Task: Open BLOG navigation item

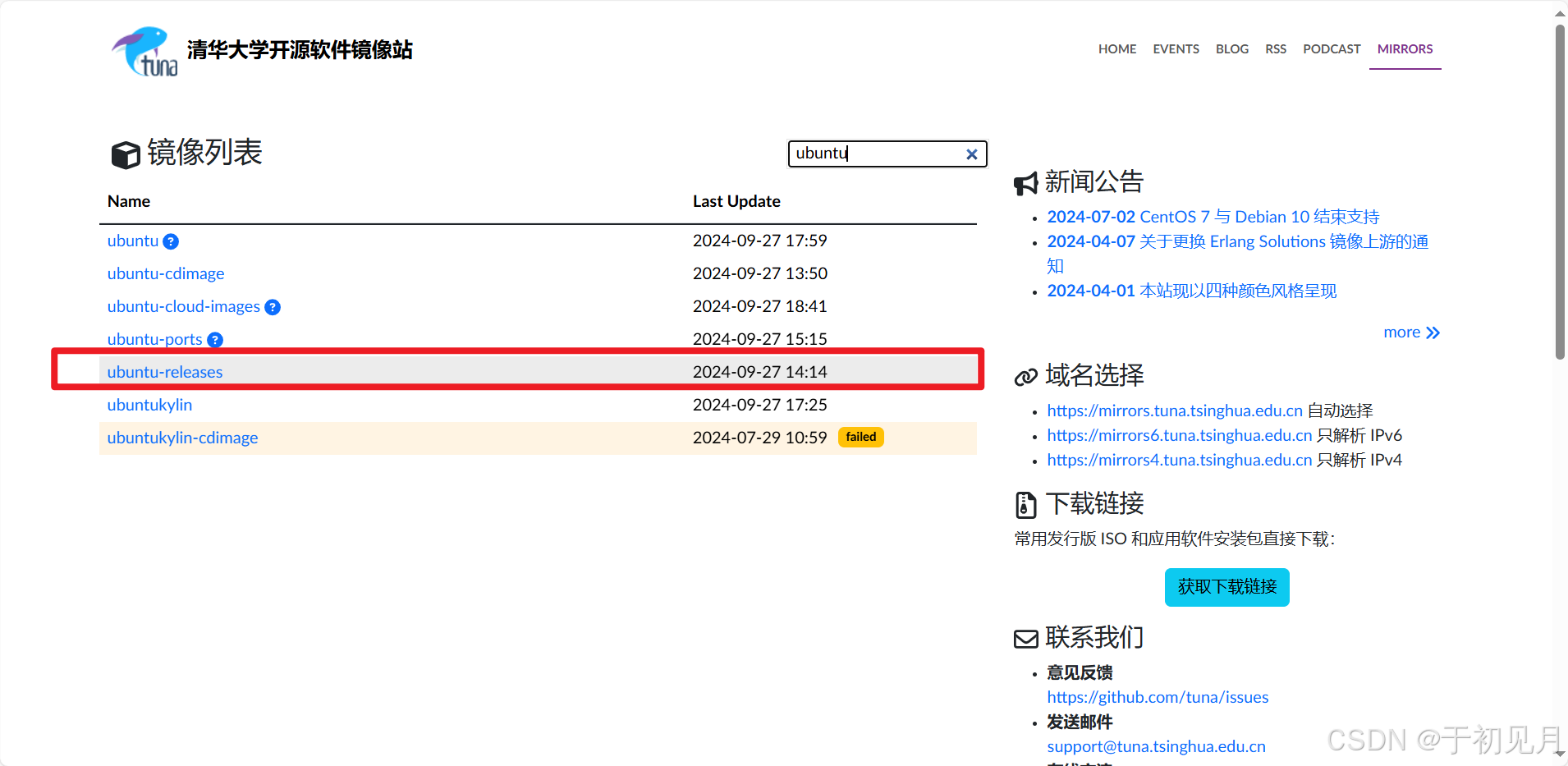Action: [x=1232, y=49]
